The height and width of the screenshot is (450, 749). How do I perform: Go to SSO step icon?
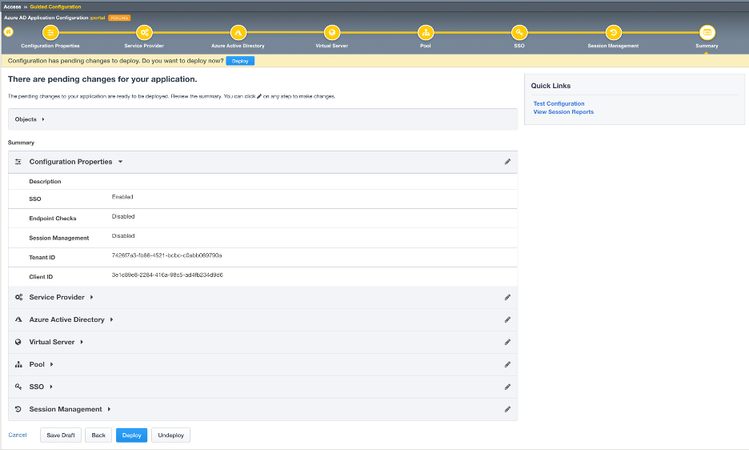point(519,32)
